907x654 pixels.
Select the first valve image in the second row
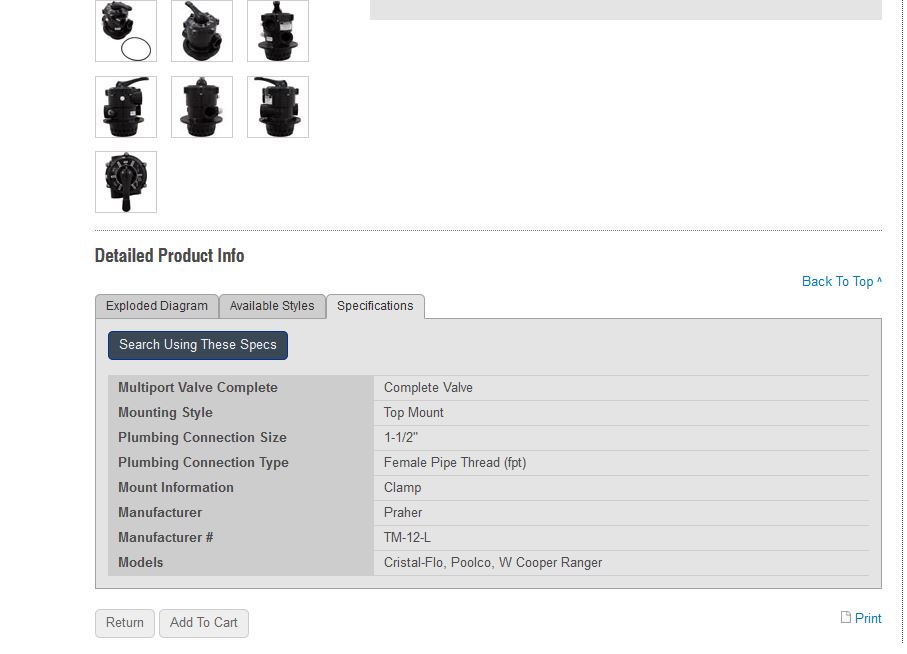pyautogui.click(x=125, y=107)
